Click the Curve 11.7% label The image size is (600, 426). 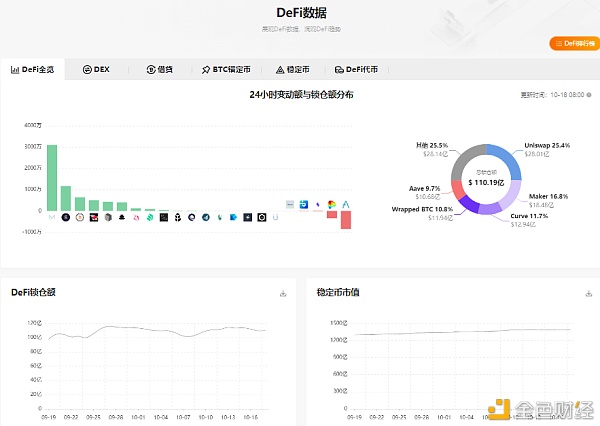[529, 216]
